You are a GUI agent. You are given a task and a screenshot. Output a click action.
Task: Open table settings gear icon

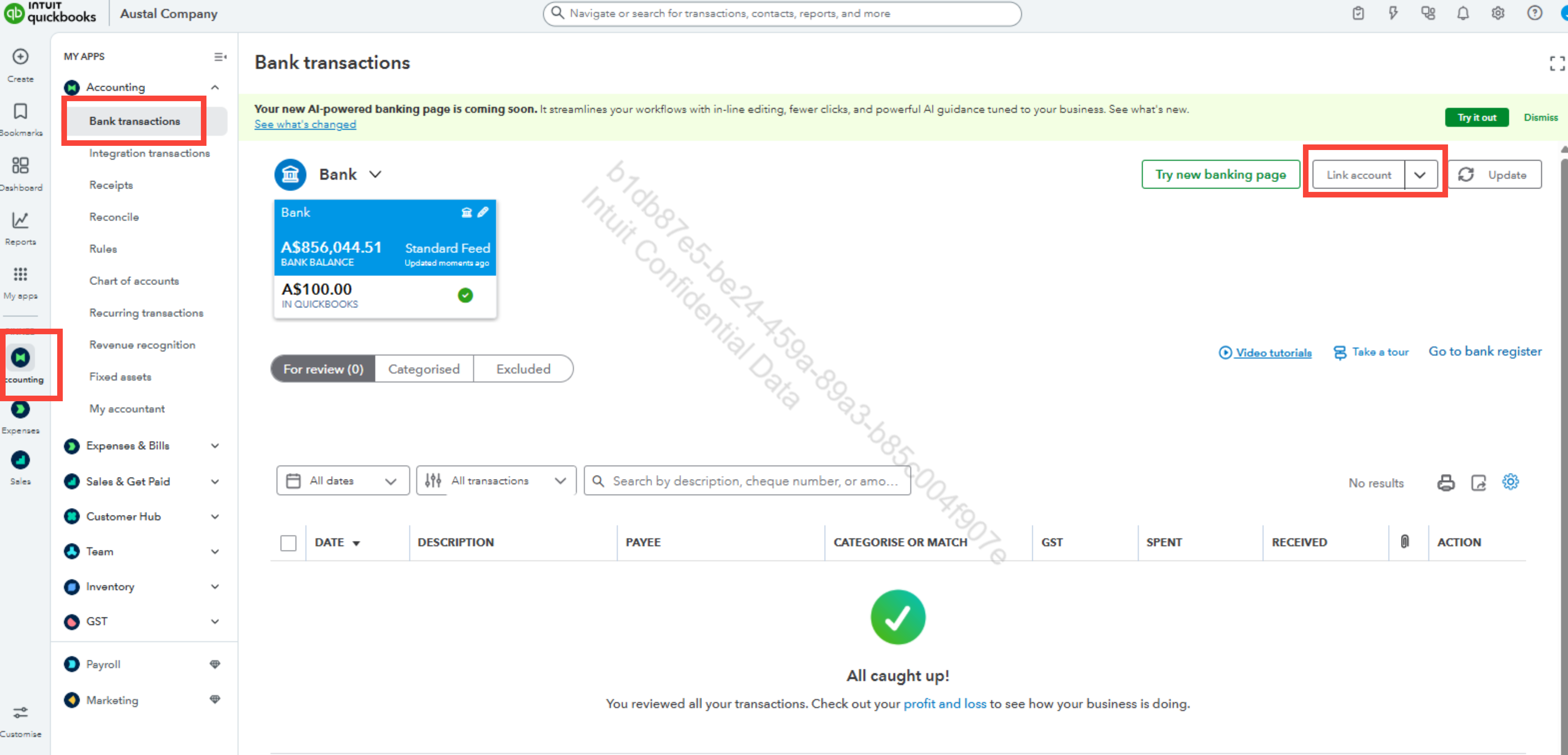(x=1510, y=481)
